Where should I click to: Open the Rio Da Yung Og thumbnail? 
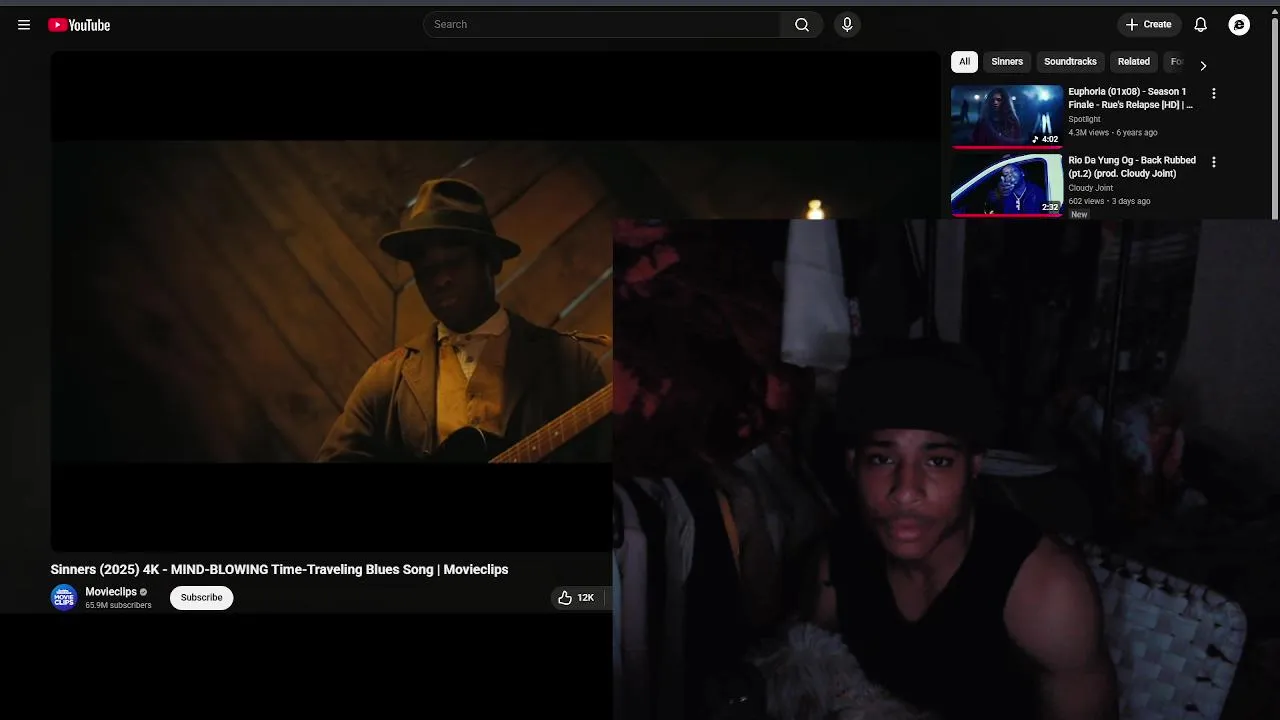pos(1007,184)
